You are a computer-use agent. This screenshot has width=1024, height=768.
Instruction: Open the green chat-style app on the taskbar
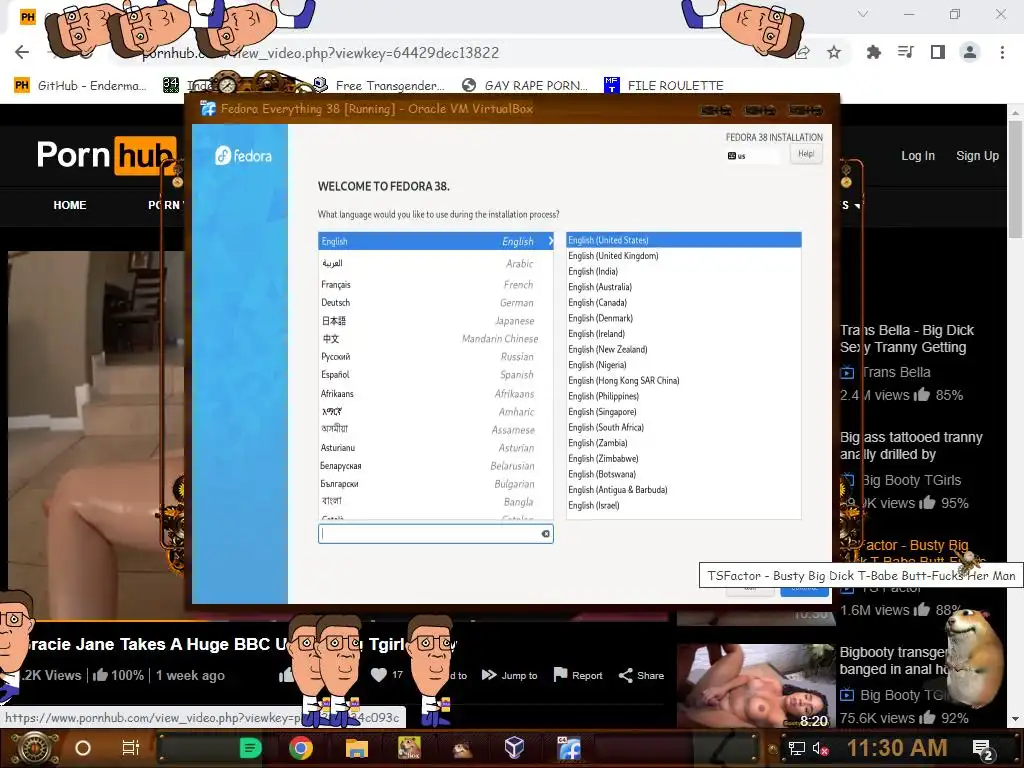click(x=251, y=748)
